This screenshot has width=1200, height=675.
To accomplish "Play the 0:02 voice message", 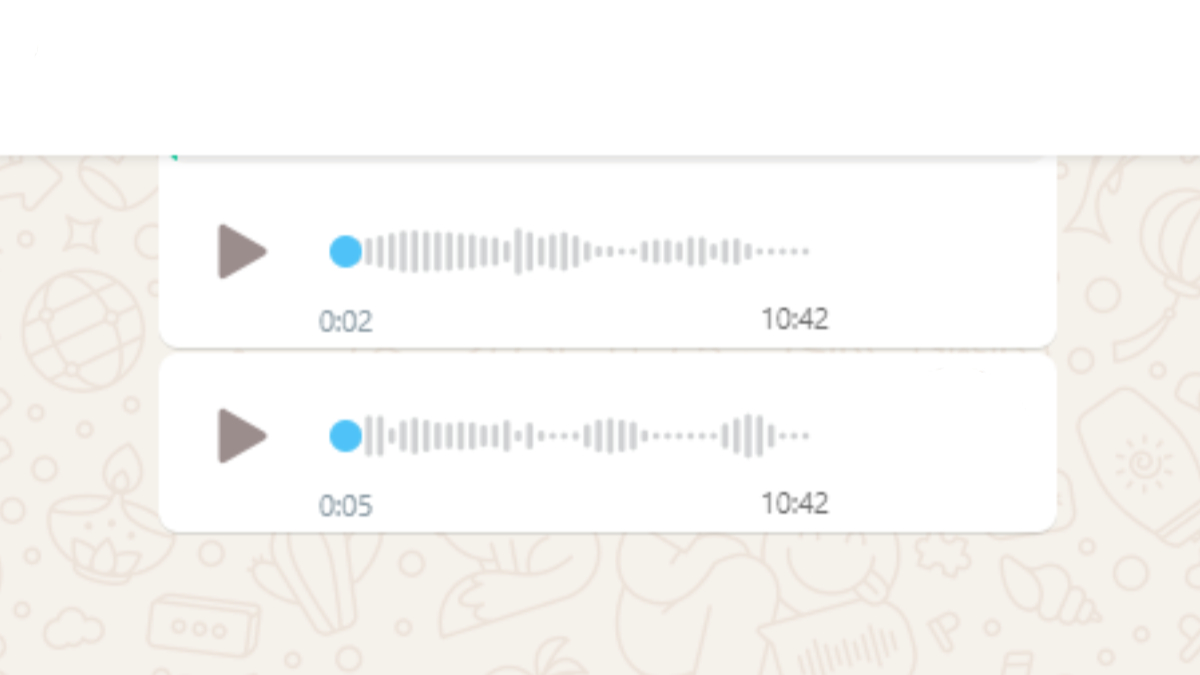I will [242, 251].
